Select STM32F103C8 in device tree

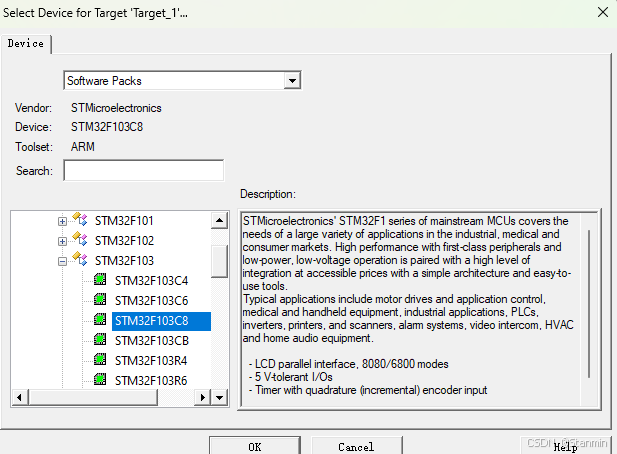(x=161, y=321)
